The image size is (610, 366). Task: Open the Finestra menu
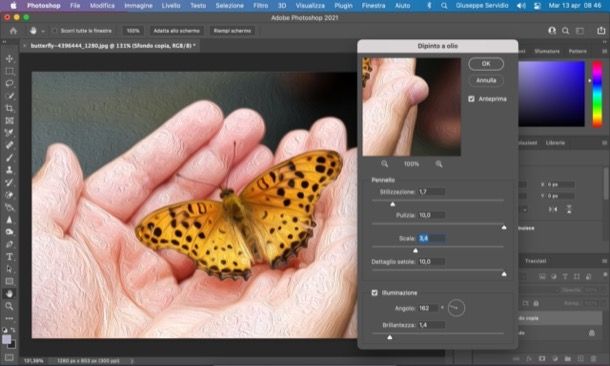(373, 5)
